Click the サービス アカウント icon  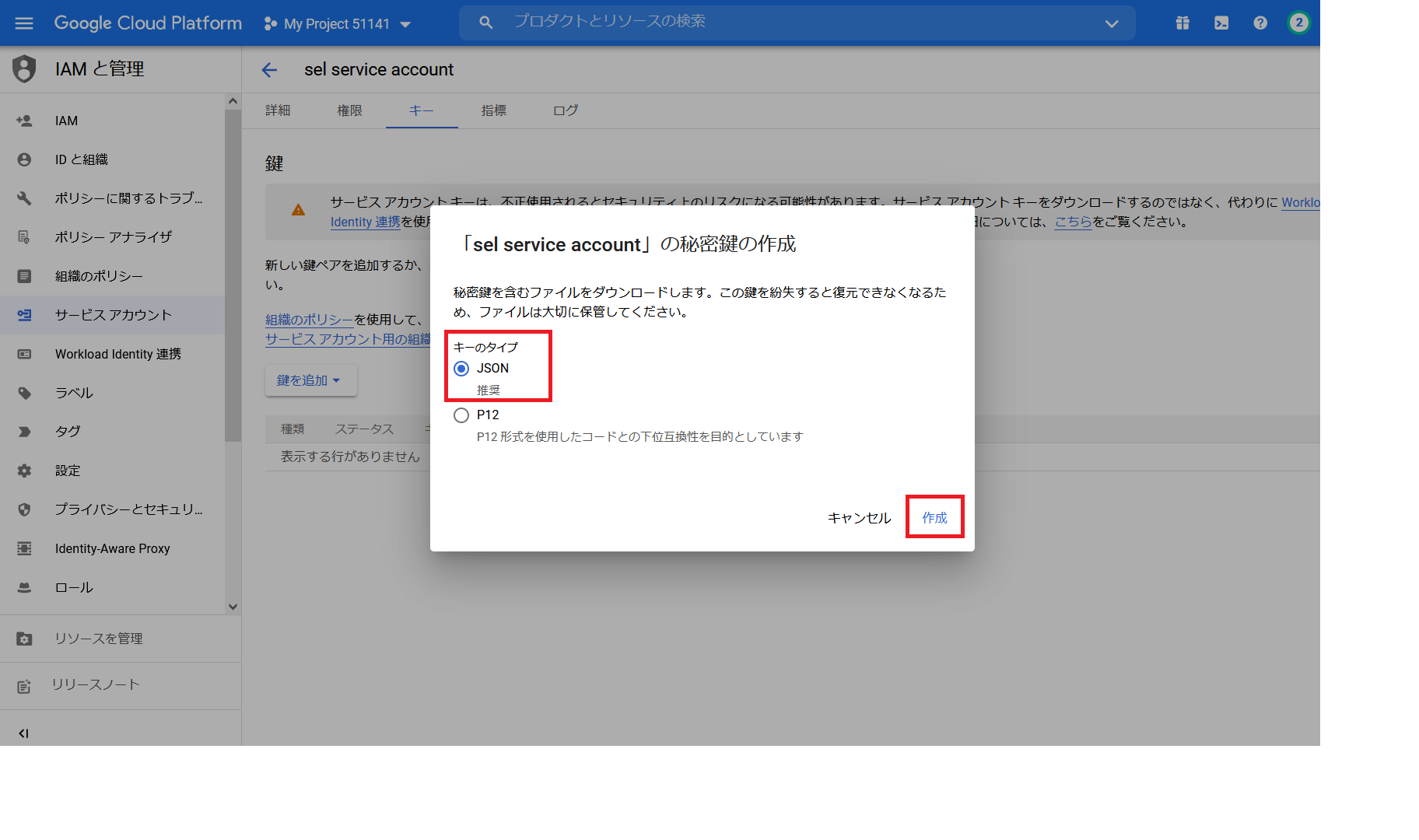click(x=24, y=315)
